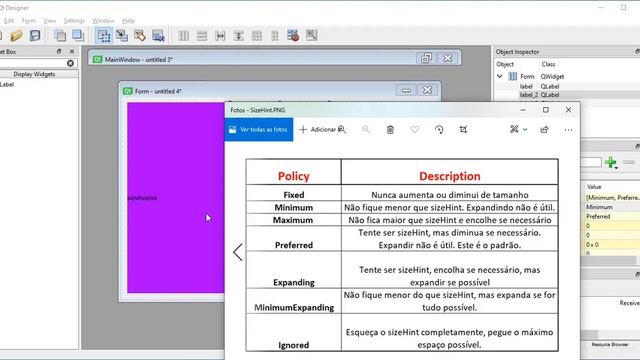Click Ver todas as fotos button
Screen dimensions: 640x360
259,129
